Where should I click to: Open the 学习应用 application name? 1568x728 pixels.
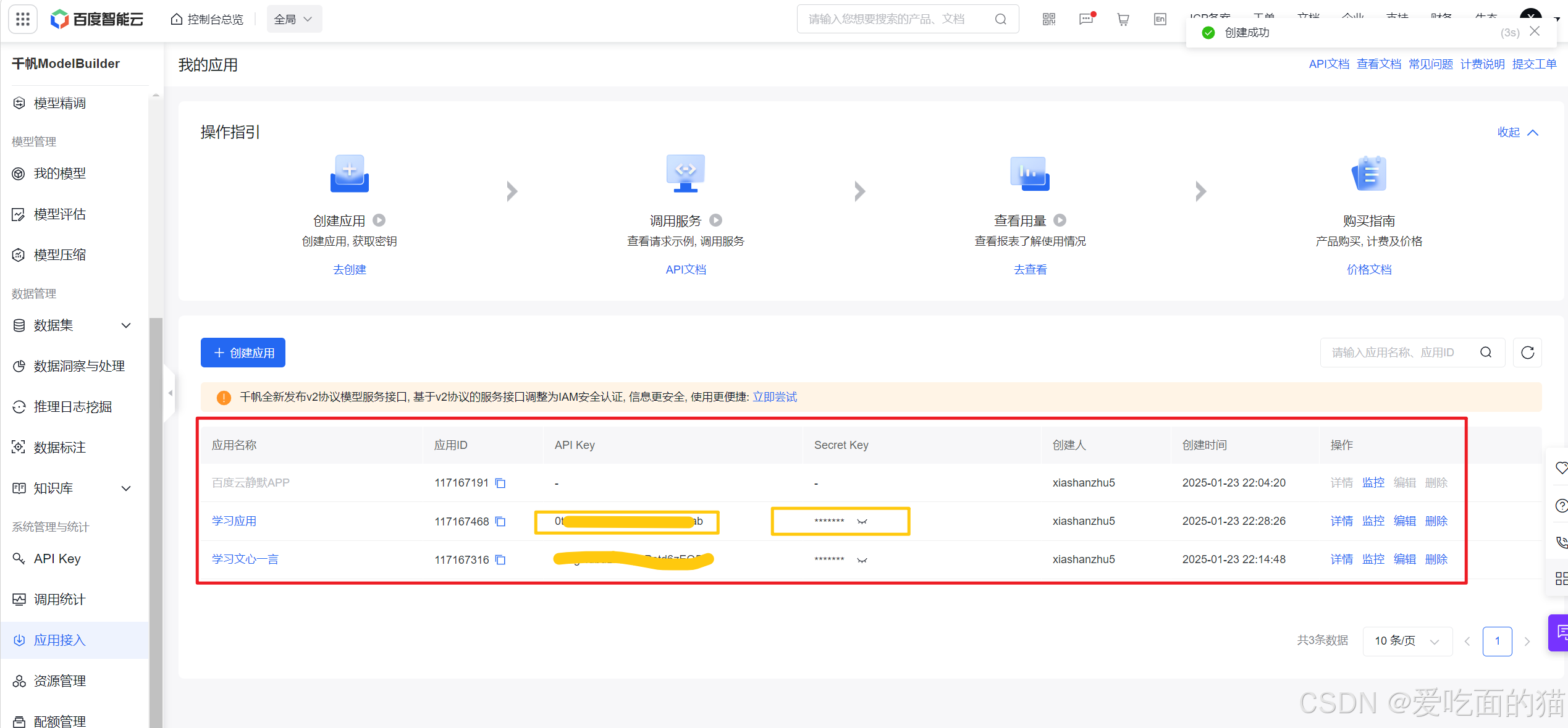point(234,521)
